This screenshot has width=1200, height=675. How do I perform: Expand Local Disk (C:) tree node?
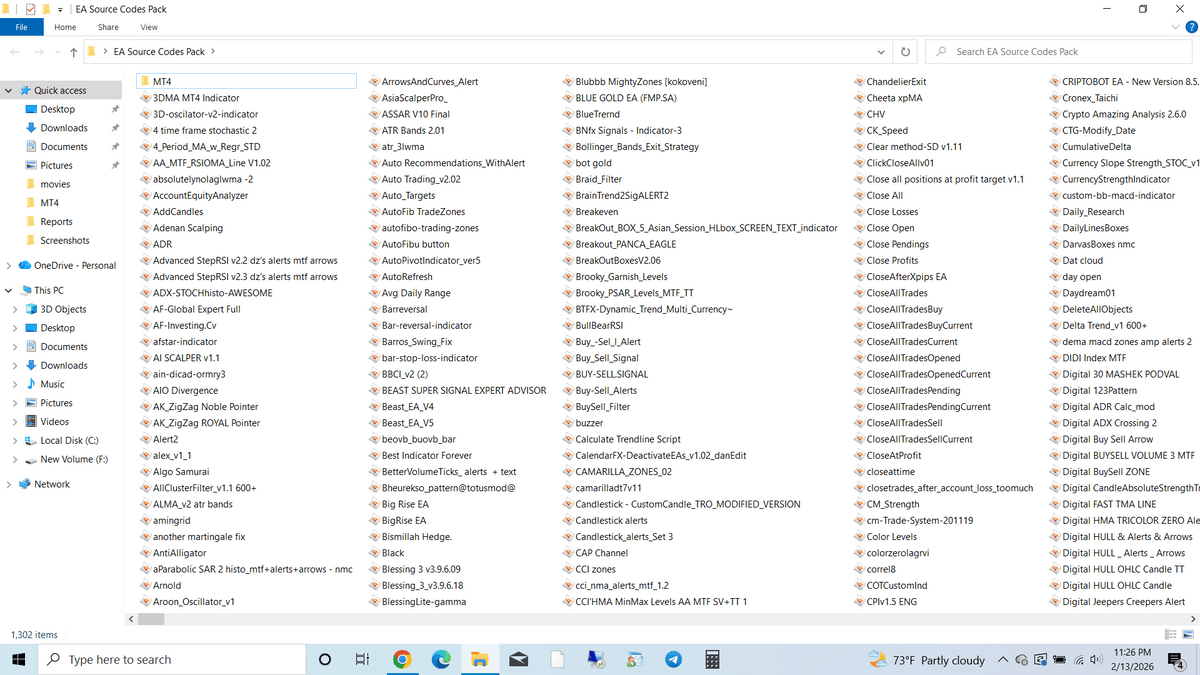(x=15, y=440)
